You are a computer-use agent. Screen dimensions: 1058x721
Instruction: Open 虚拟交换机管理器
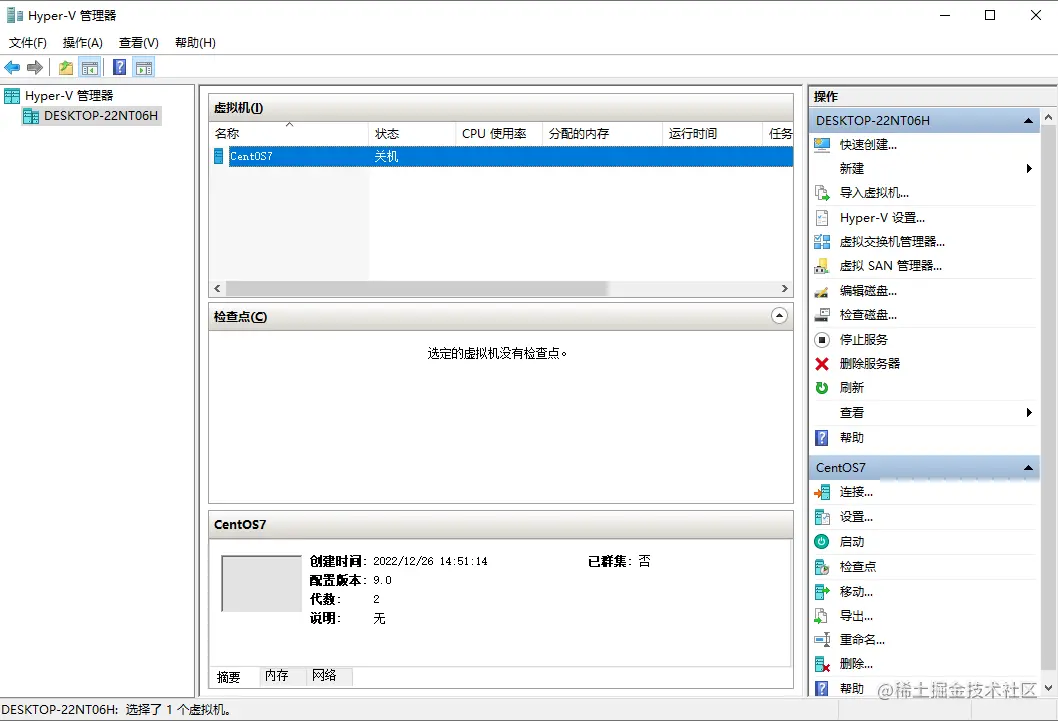coord(821,241)
